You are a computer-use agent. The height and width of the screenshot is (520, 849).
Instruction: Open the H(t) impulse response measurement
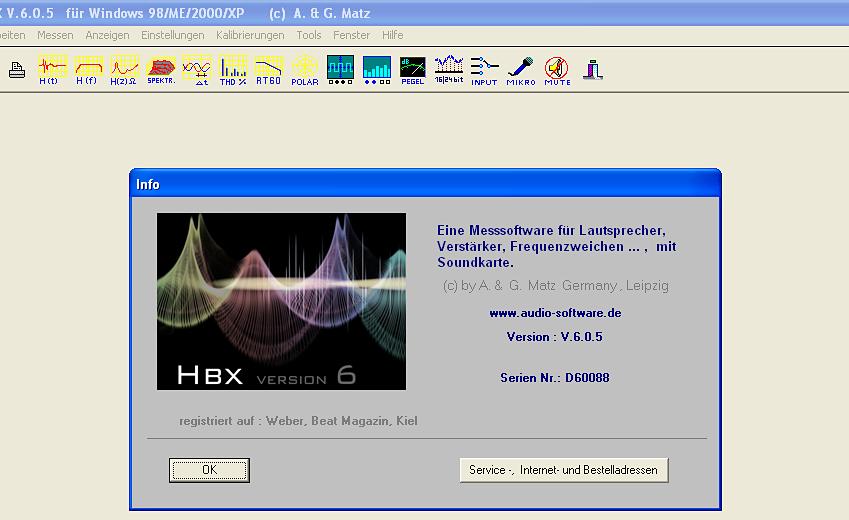click(x=52, y=70)
